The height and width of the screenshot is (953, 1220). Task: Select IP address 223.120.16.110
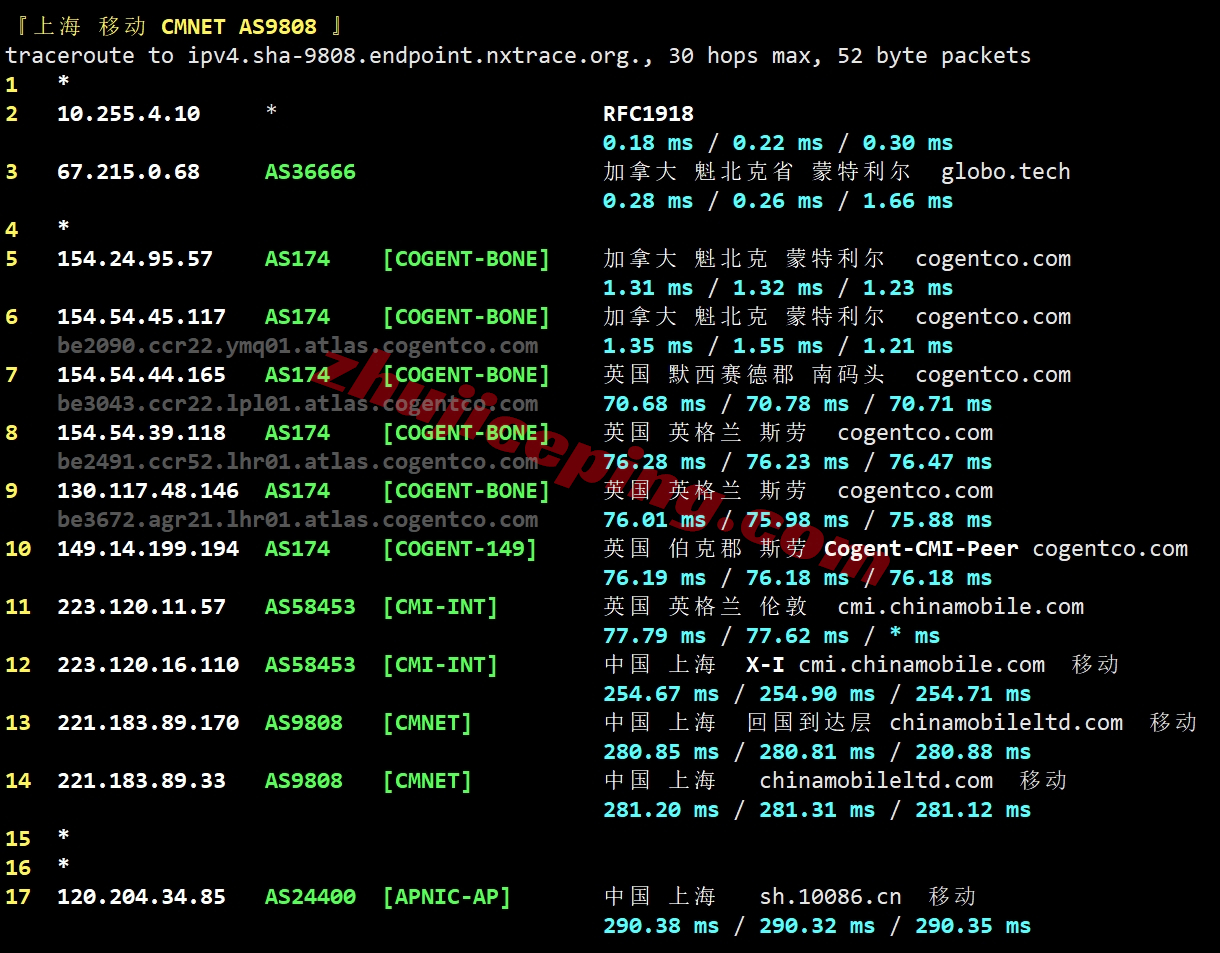[148, 665]
